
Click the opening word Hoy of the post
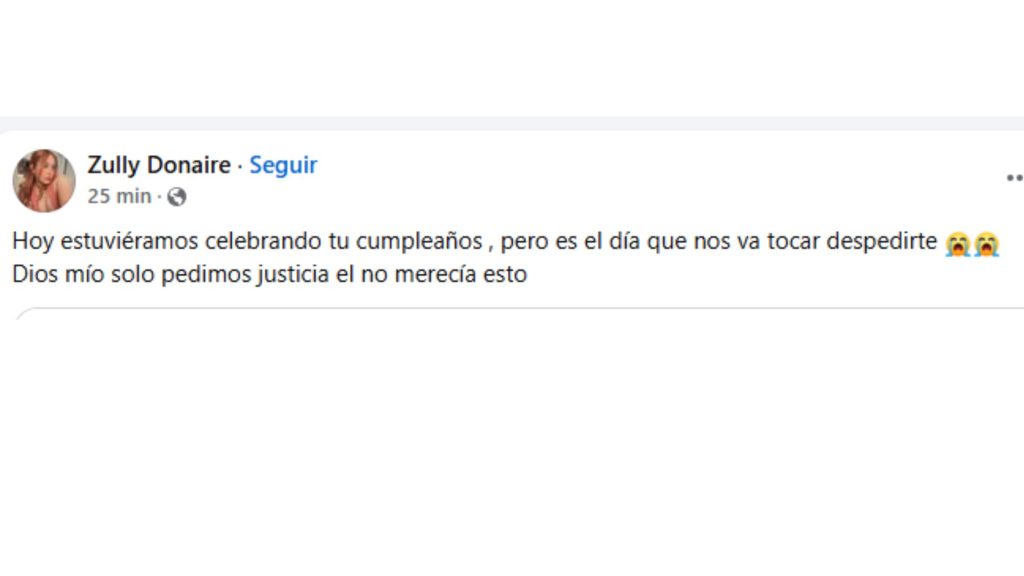(x=33, y=242)
